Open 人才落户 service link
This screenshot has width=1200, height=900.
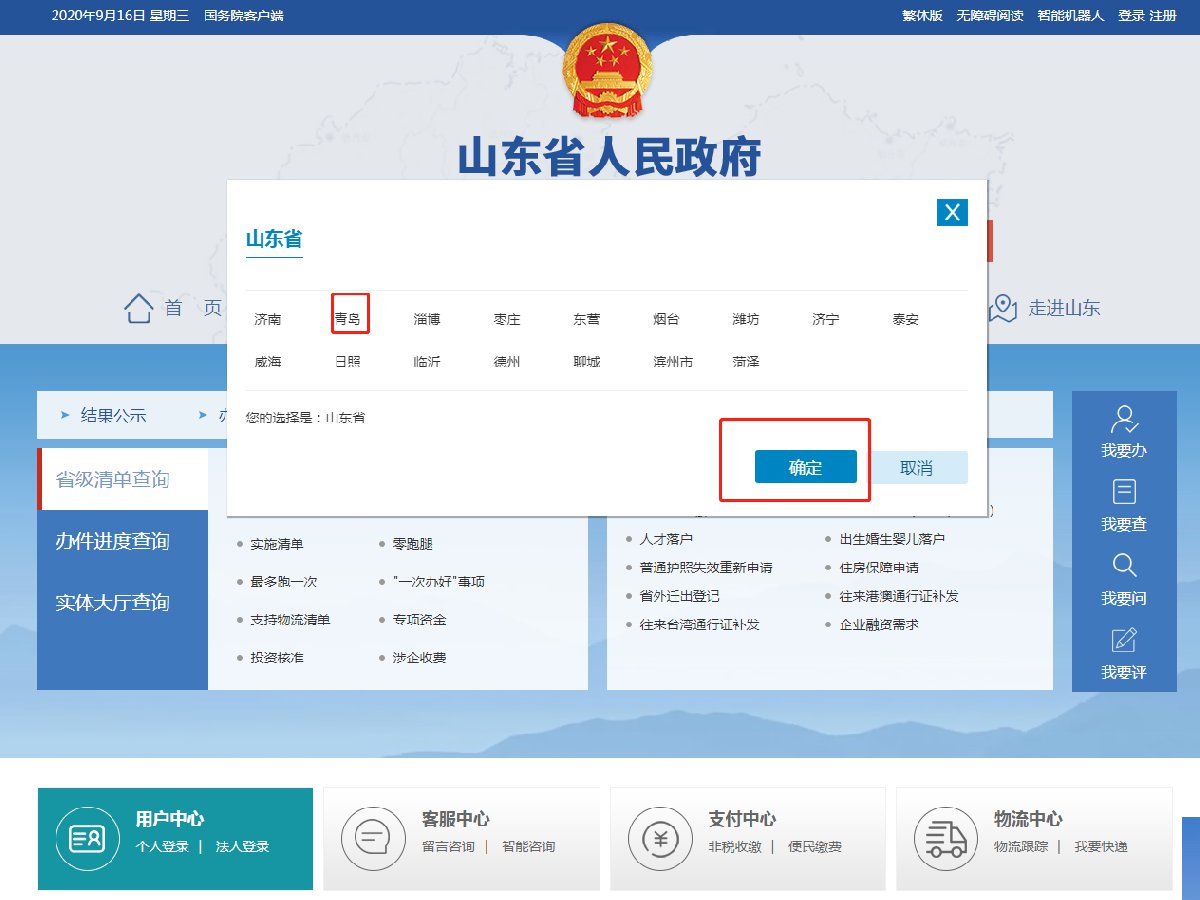point(666,539)
